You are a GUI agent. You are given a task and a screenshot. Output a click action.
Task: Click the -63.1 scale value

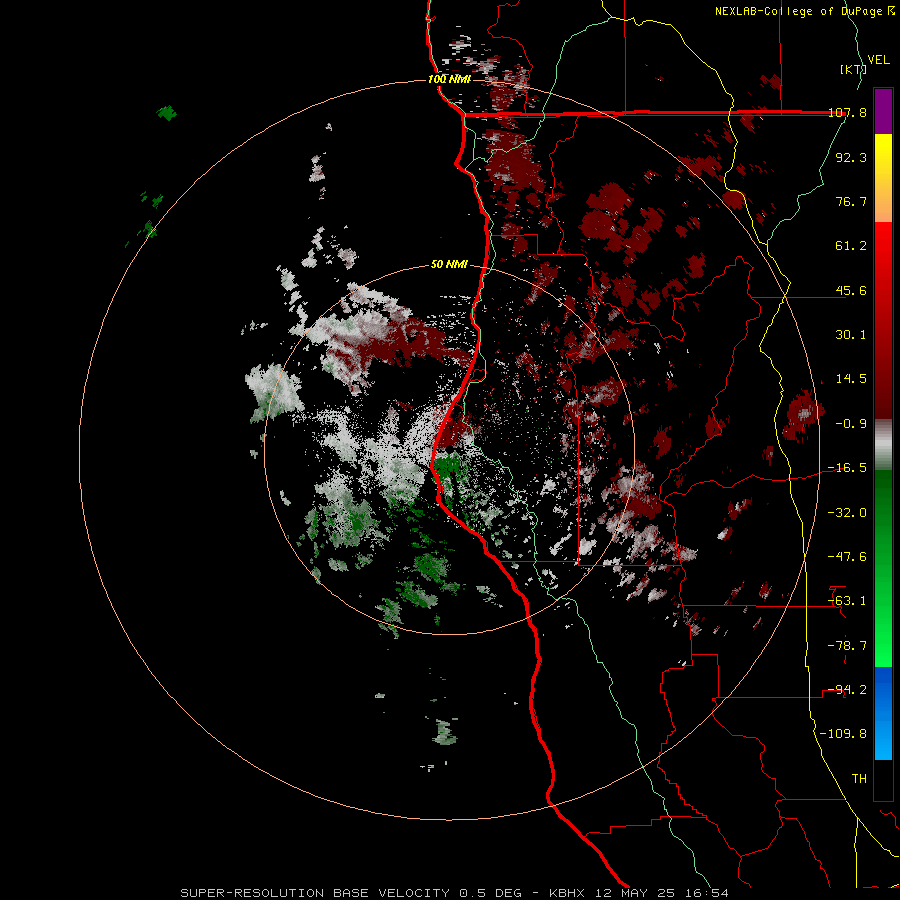click(x=847, y=601)
